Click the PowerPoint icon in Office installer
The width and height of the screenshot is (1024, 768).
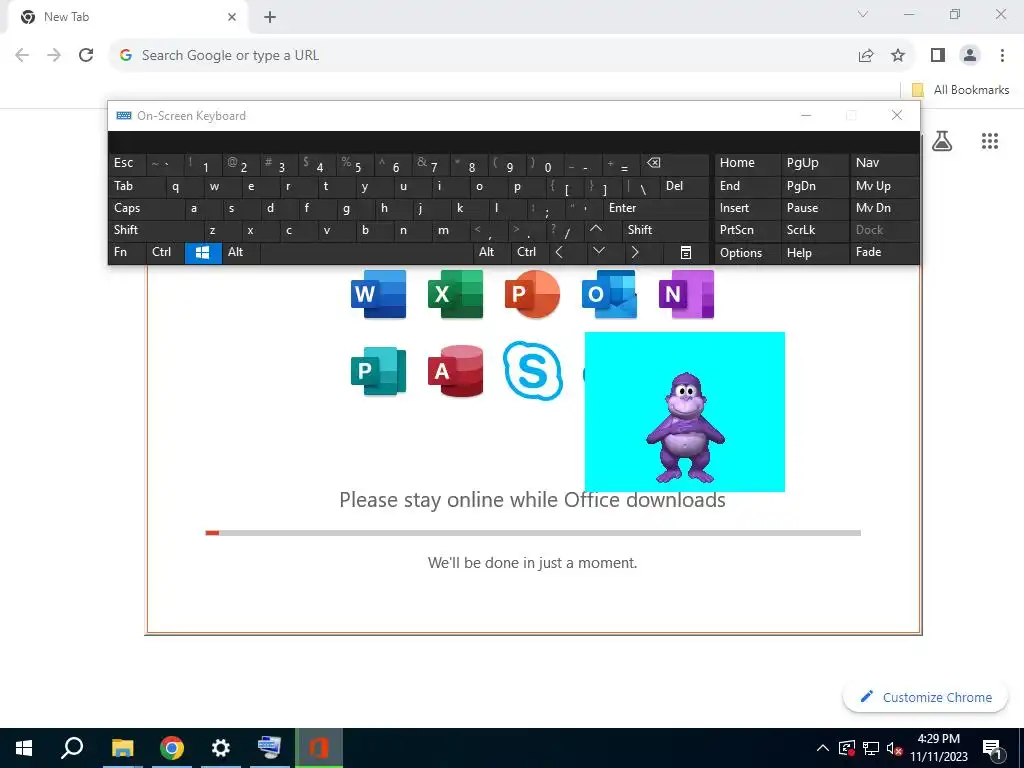532,294
